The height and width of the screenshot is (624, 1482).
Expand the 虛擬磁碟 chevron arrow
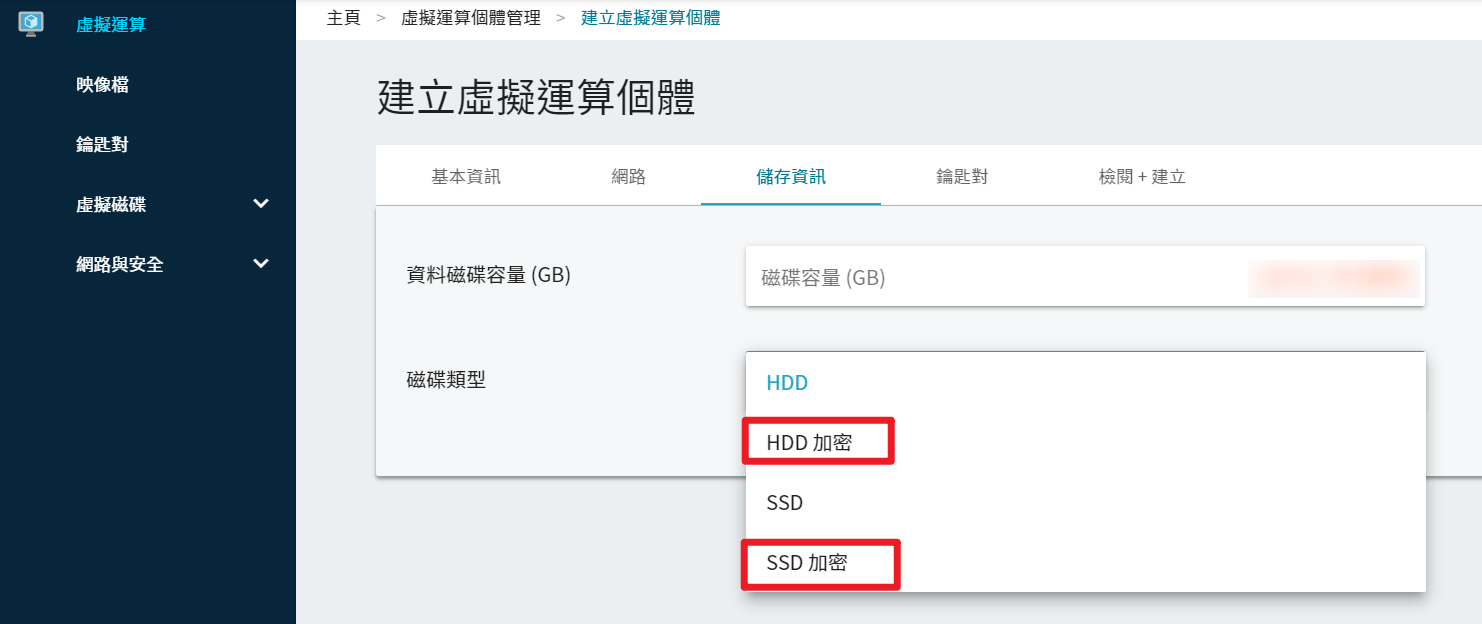tap(261, 204)
